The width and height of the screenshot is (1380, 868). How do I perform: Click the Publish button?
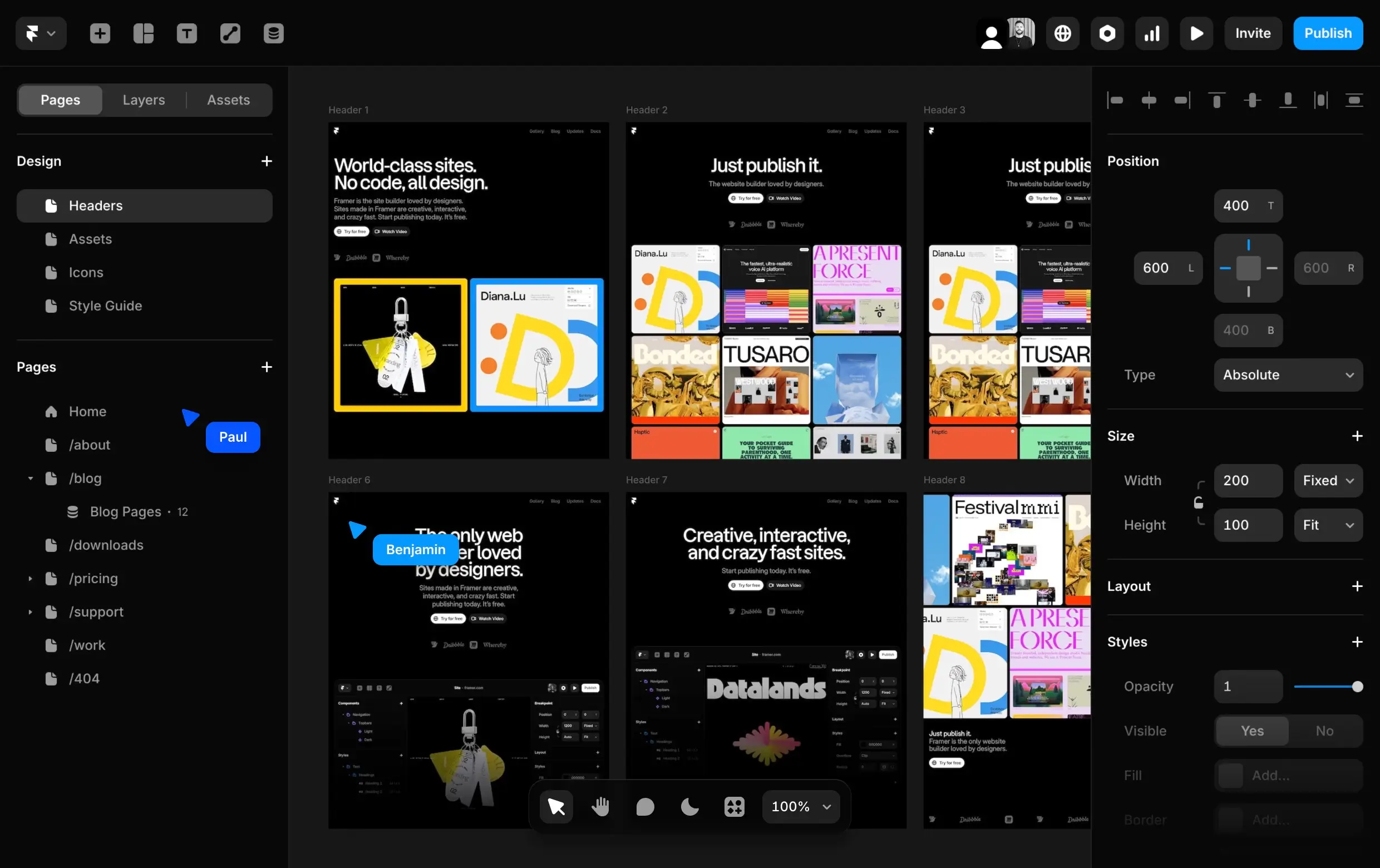tap(1328, 33)
